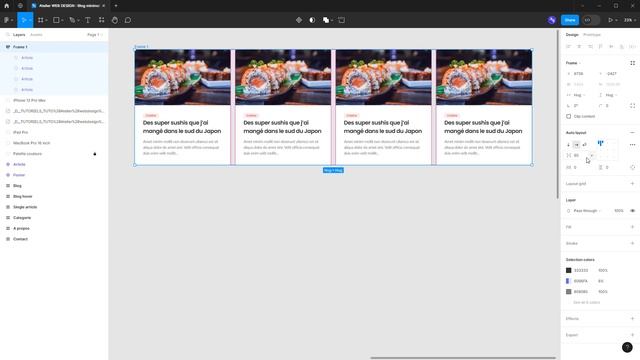Select the Pen tool
Screen dimensions: 640x360
click(x=72, y=20)
